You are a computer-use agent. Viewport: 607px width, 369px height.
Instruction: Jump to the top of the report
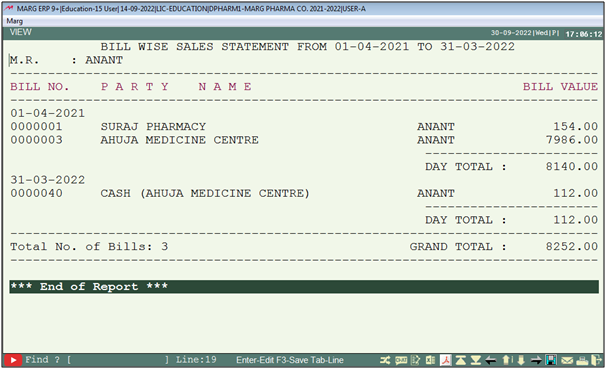click(461, 360)
